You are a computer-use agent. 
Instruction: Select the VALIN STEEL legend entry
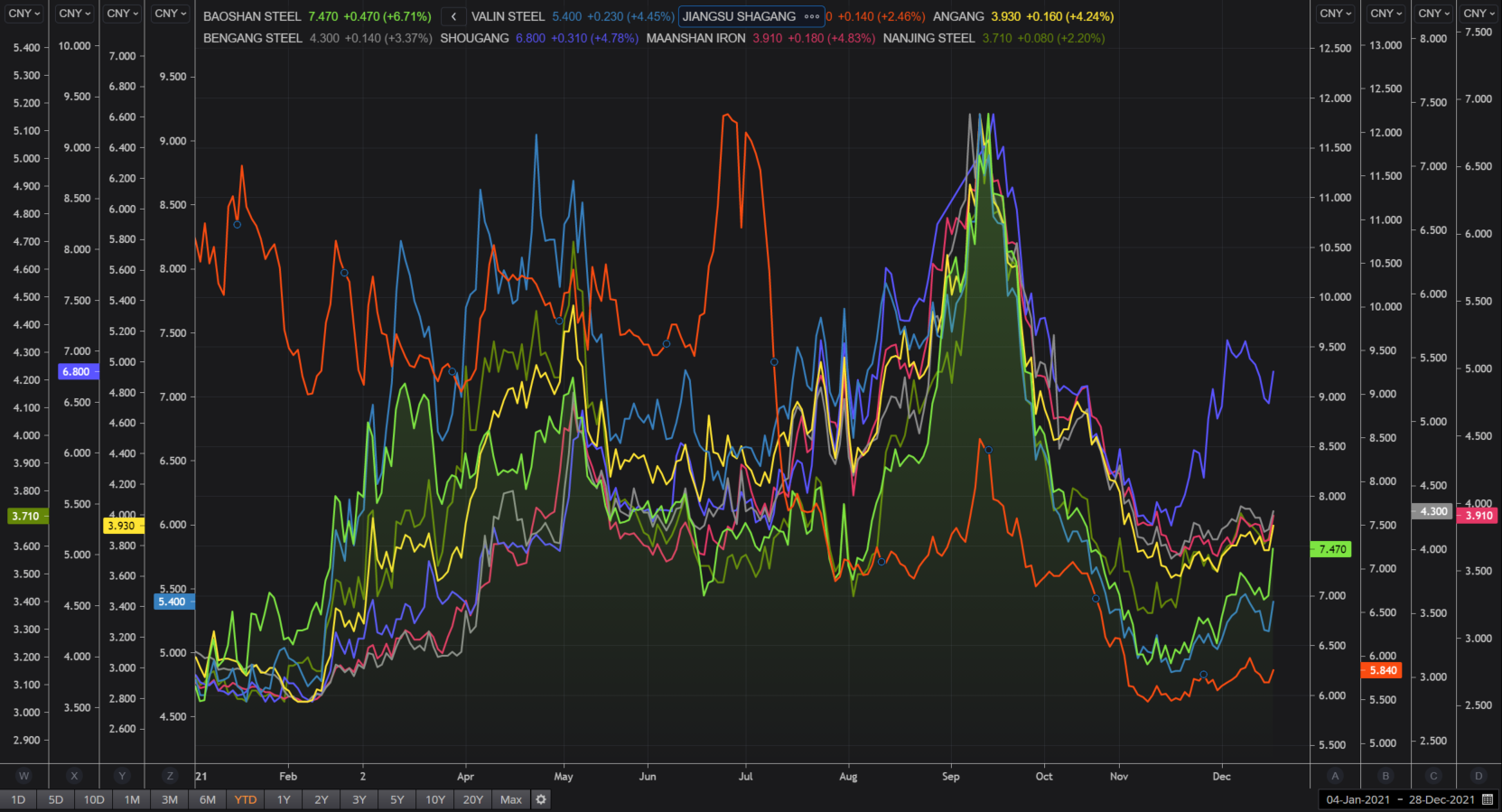click(x=508, y=16)
